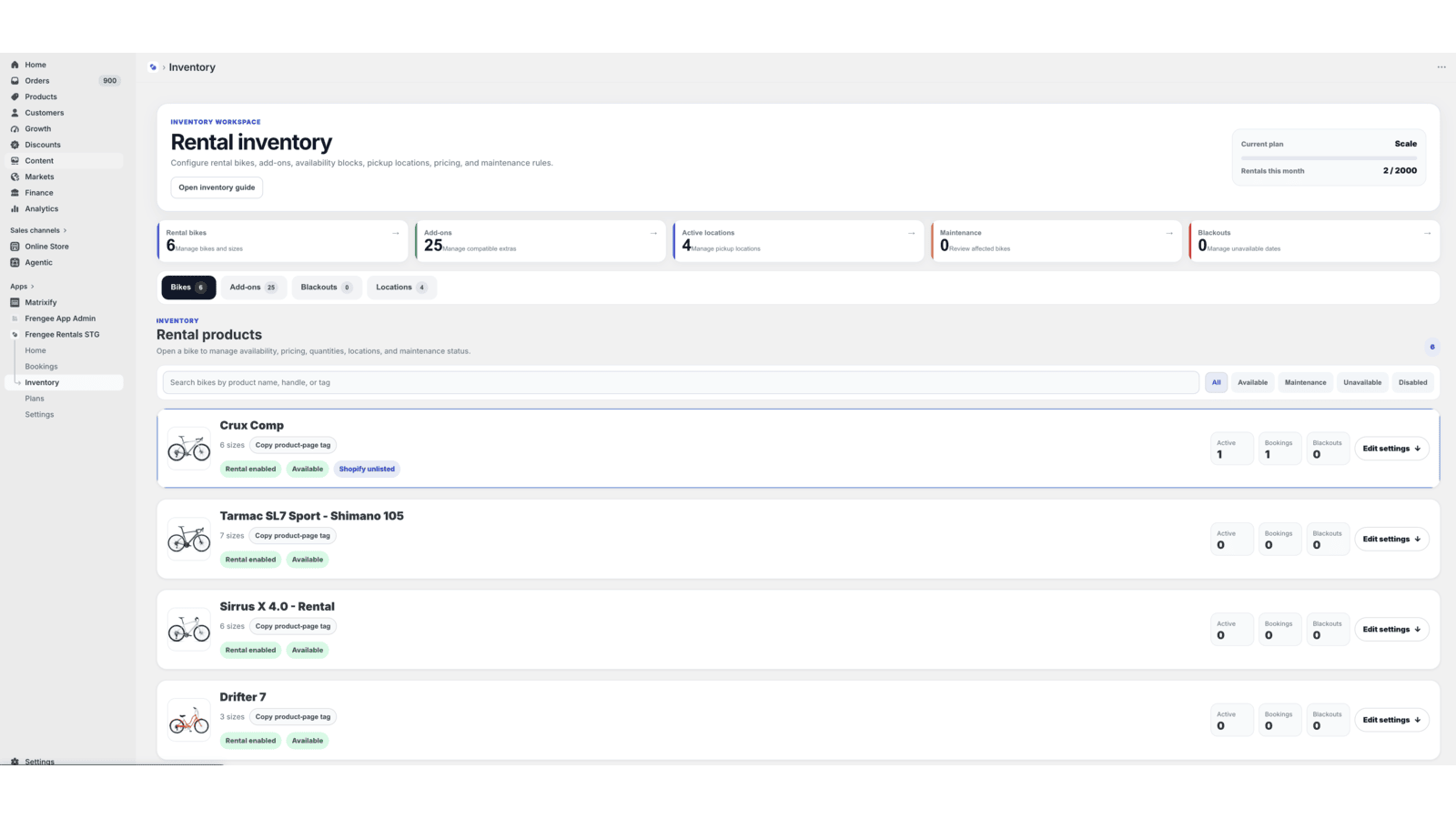1456x819 pixels.
Task: Filter bikes by Available status
Action: pyautogui.click(x=1252, y=382)
